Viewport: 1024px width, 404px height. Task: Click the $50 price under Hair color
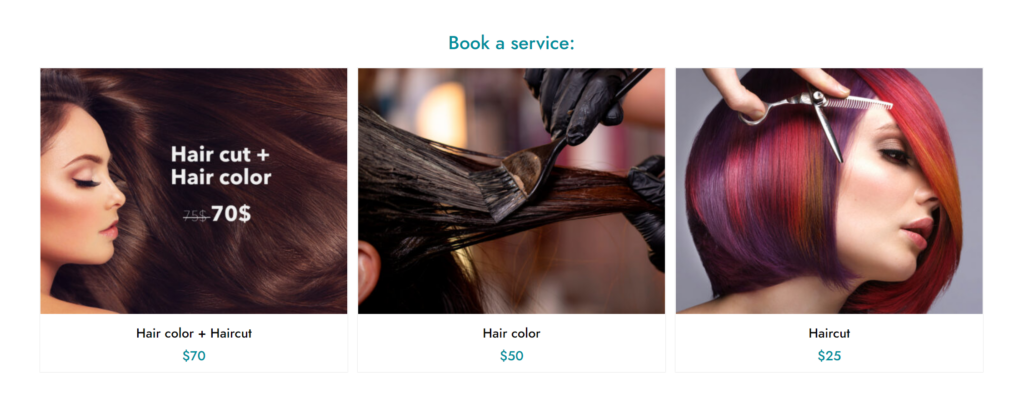pyautogui.click(x=511, y=356)
